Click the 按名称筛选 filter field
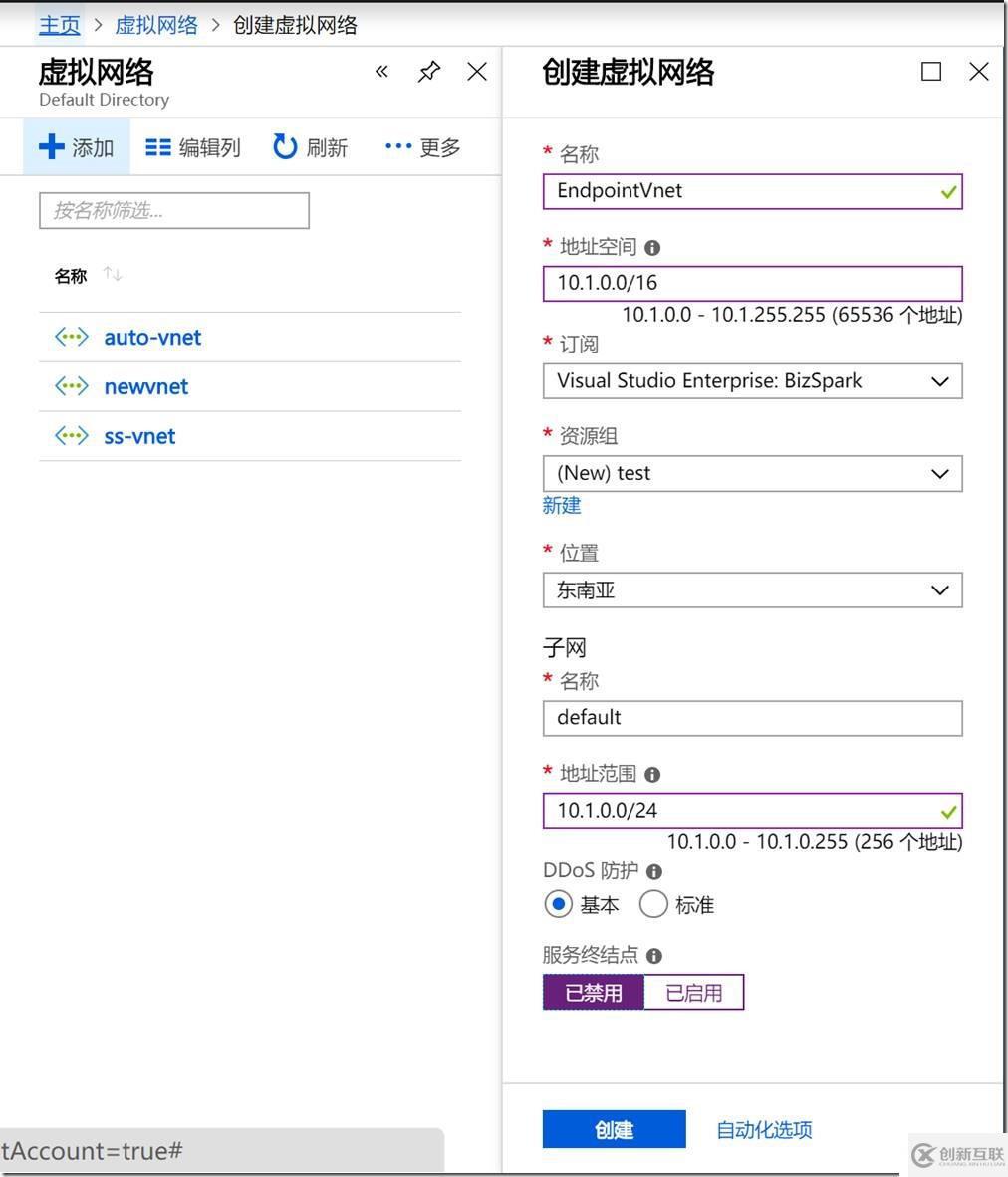Viewport: 1008px width, 1177px height. pos(173,210)
